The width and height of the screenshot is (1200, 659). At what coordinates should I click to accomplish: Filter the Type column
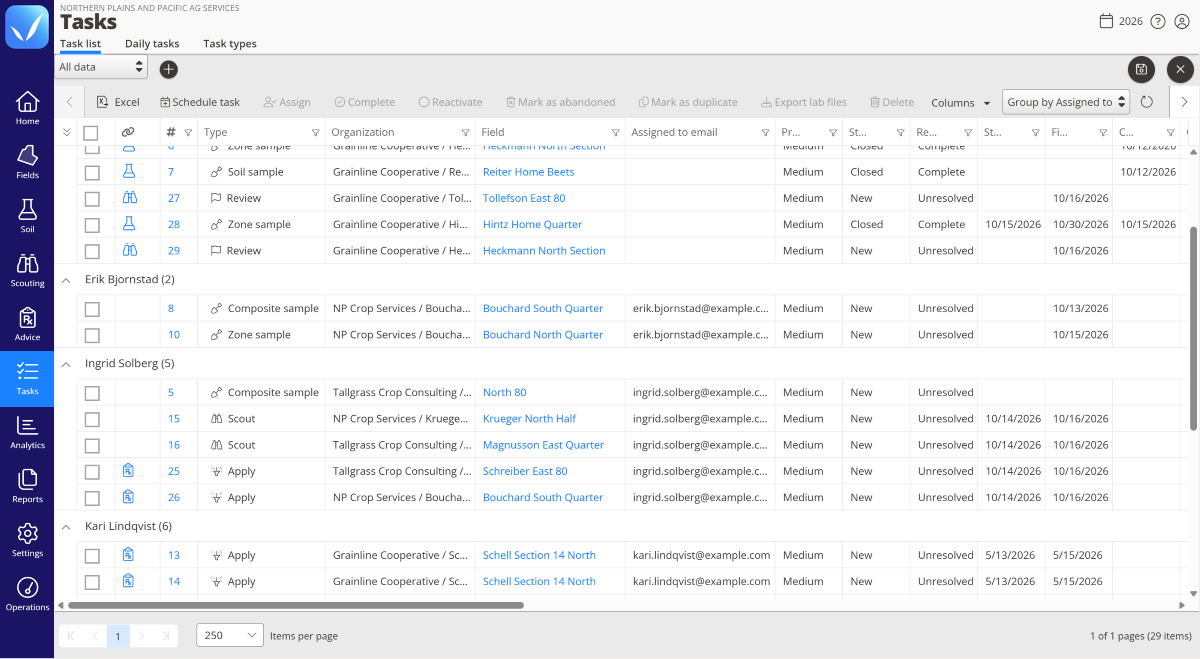click(x=316, y=132)
